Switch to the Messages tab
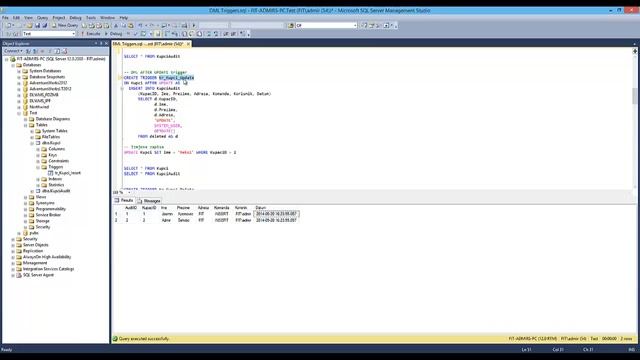This screenshot has height=360, width=640. point(149,201)
